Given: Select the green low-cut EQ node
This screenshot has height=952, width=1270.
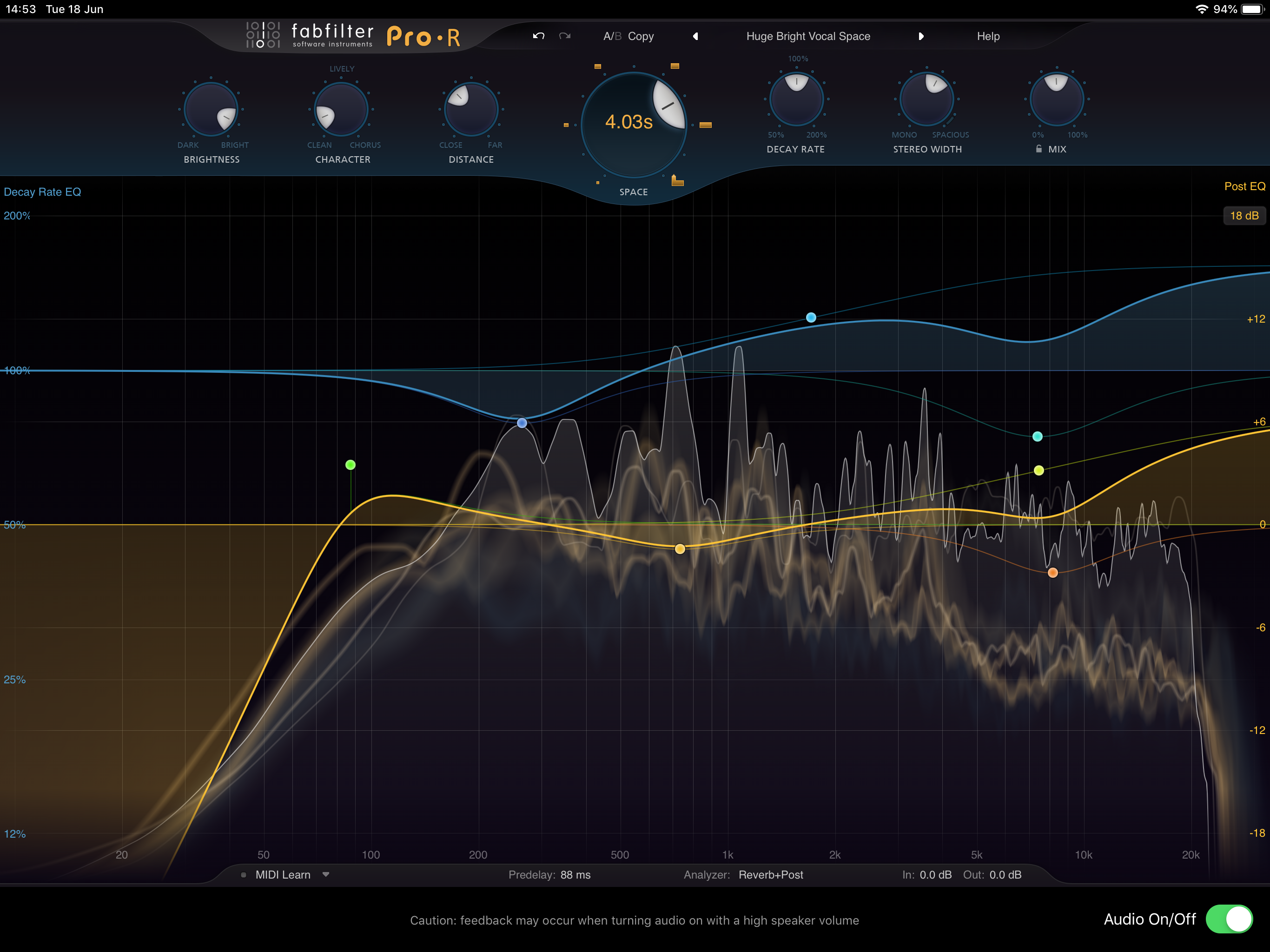Looking at the screenshot, I should click(x=350, y=464).
